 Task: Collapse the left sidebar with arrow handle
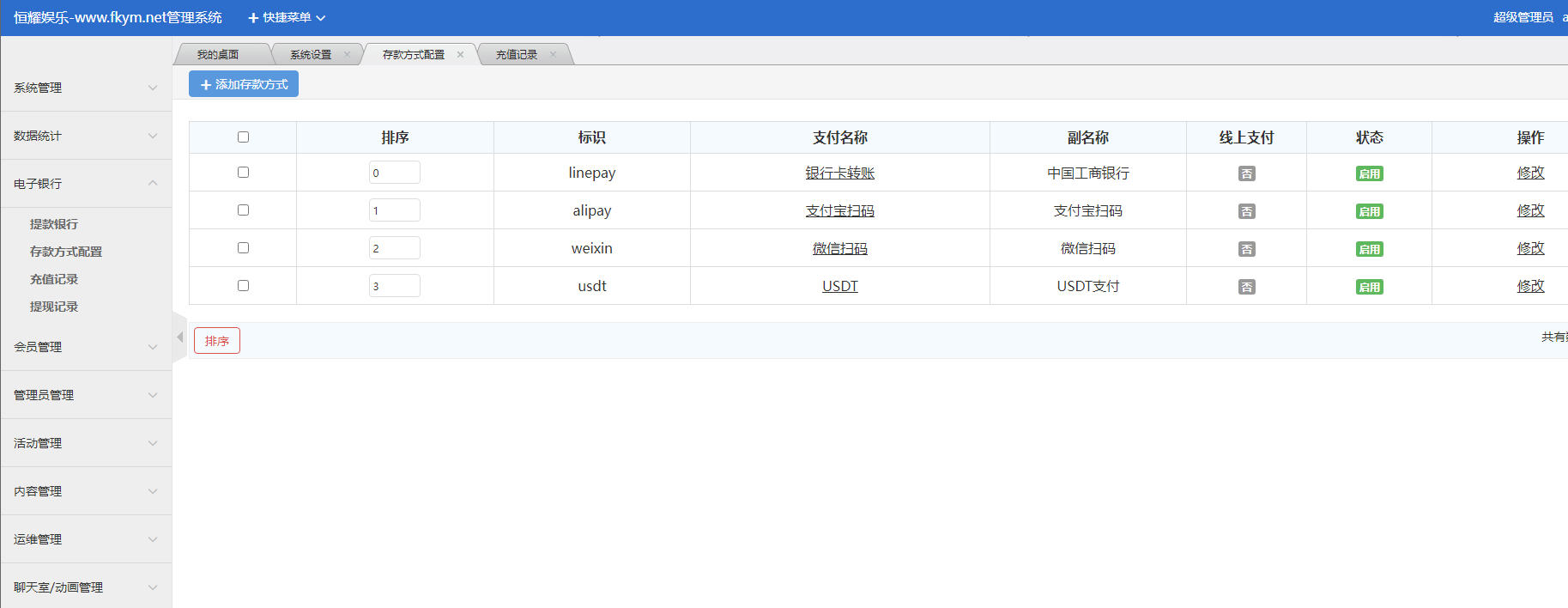tap(179, 337)
